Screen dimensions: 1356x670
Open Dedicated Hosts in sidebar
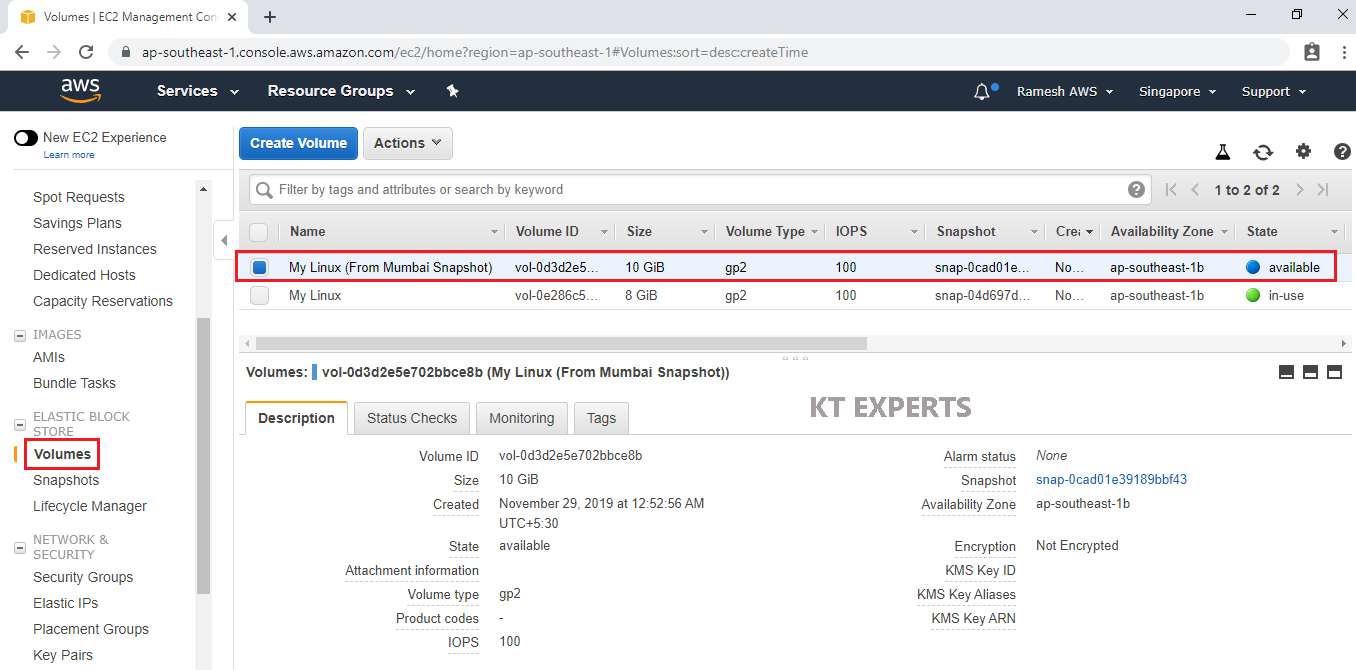84,275
